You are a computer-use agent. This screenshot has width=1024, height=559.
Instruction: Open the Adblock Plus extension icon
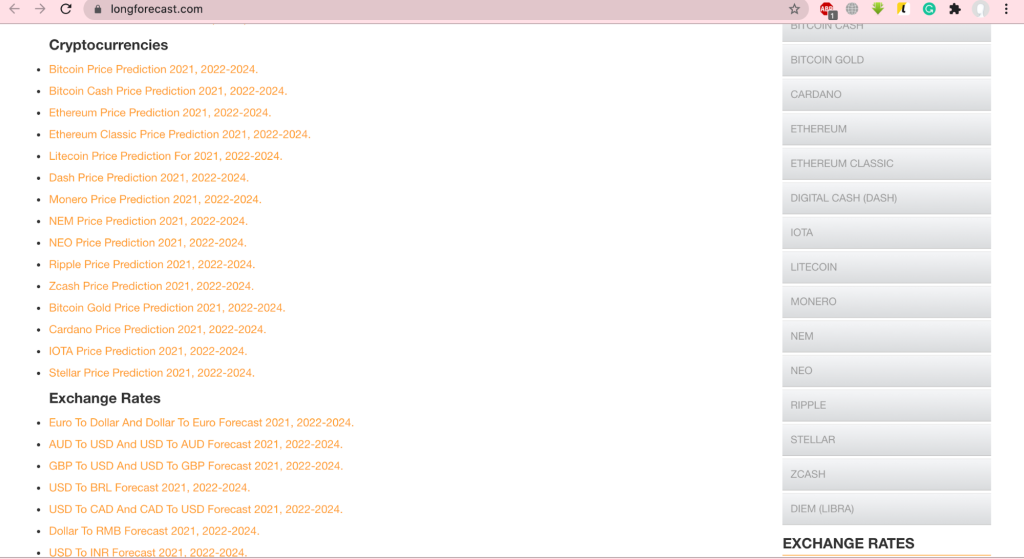pyautogui.click(x=827, y=9)
